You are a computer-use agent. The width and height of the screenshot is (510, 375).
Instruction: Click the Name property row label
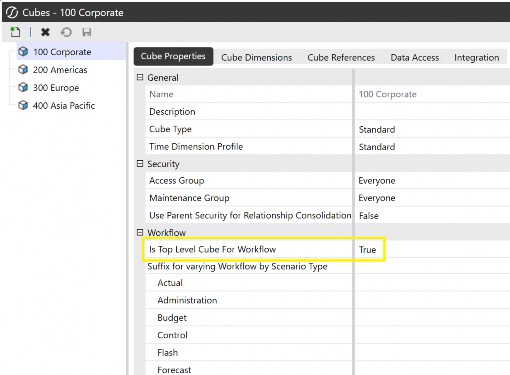(161, 94)
